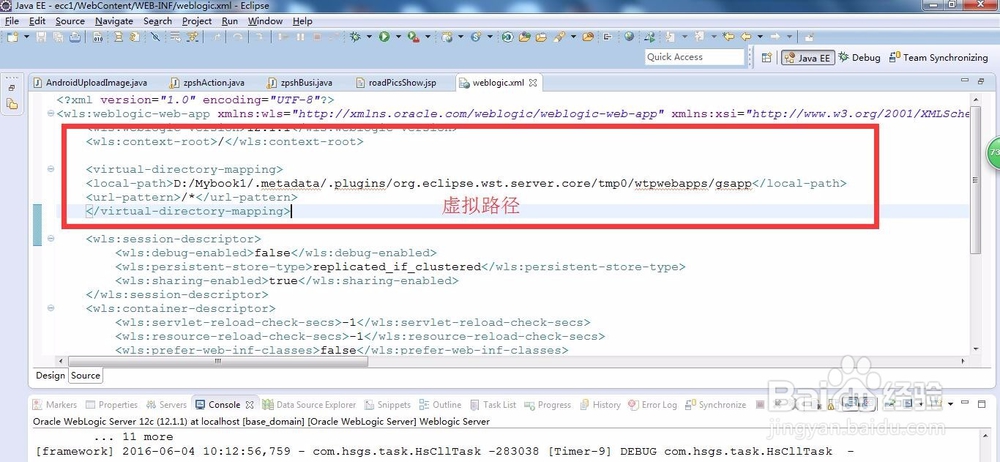The width and height of the screenshot is (1000, 462).
Task: Click the Restore view icon in left sidebar
Action: click(12, 88)
